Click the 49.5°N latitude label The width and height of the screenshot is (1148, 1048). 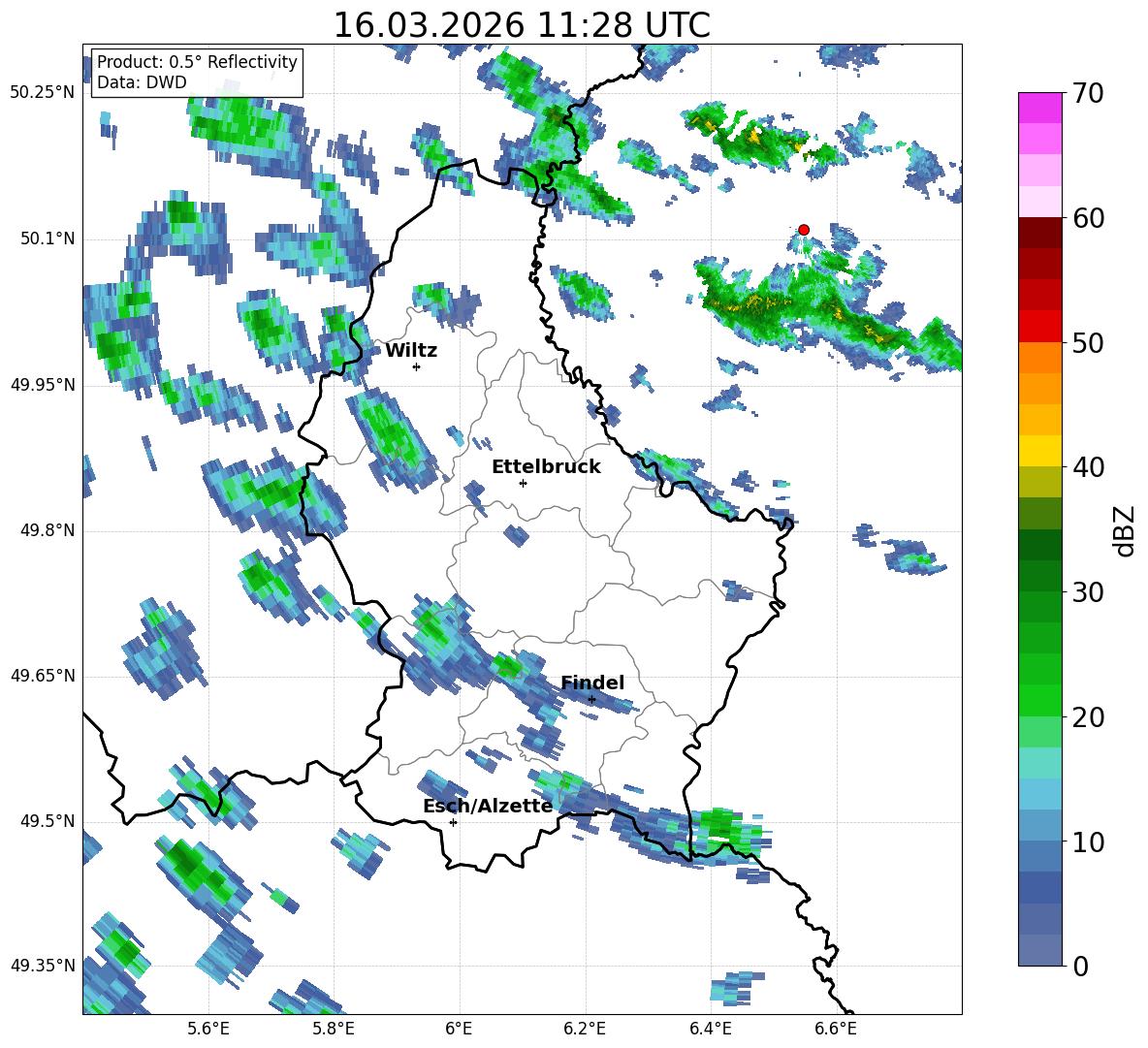click(48, 821)
